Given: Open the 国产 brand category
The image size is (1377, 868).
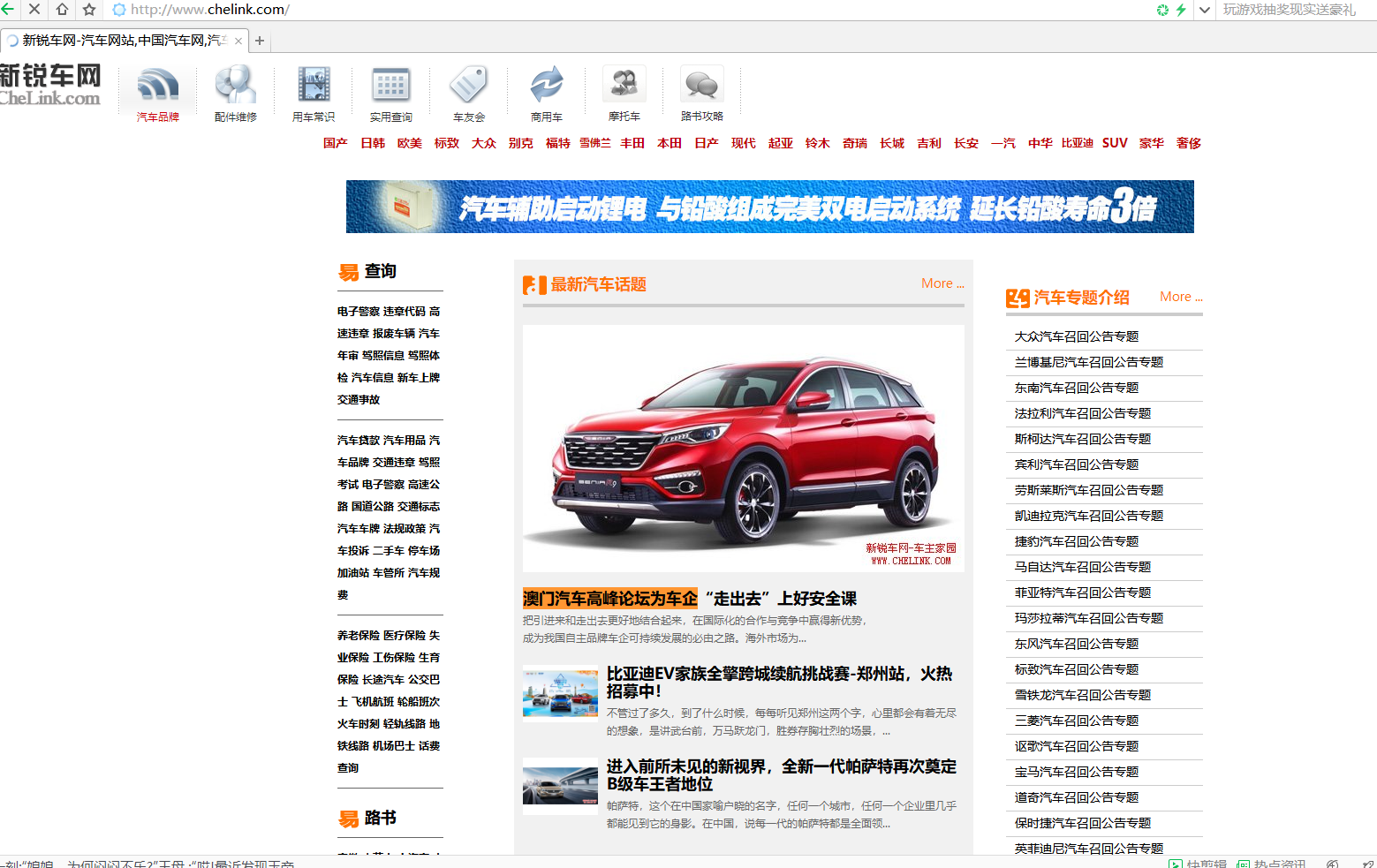Looking at the screenshot, I should coord(336,143).
